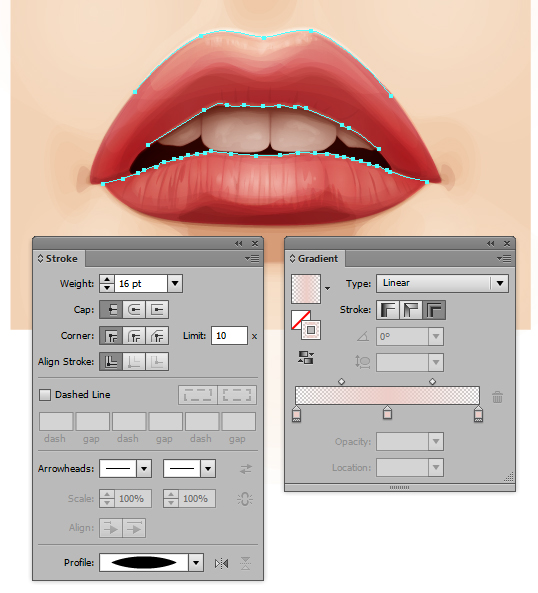Click the Reverse Gradient icon
538x593 pixels.
coord(306,357)
